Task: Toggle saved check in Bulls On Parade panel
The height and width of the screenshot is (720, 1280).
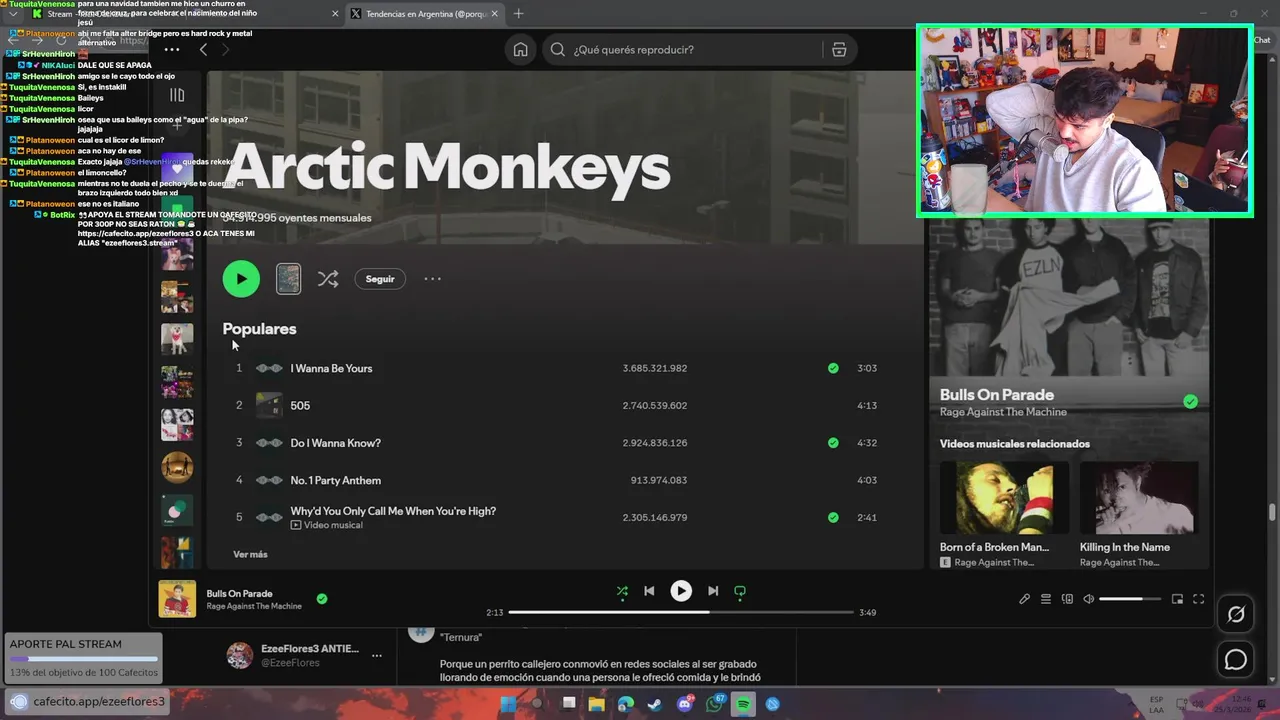Action: [x=1190, y=401]
